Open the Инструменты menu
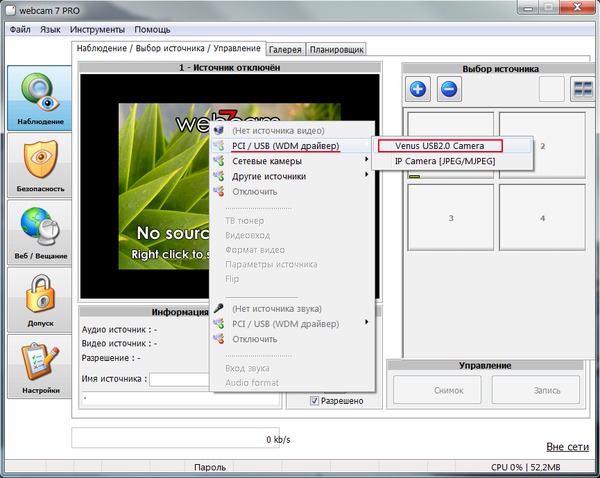The height and width of the screenshot is (478, 600). (x=97, y=29)
